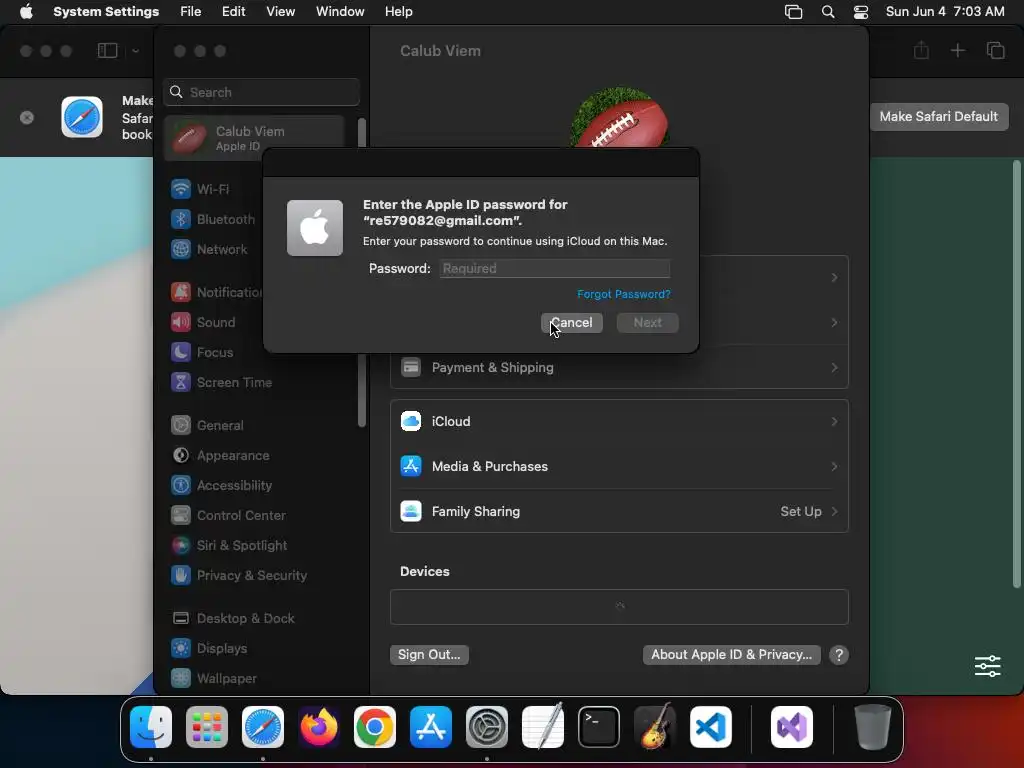Image resolution: width=1024 pixels, height=768 pixels.
Task: Open Notifications settings in sidebar
Action: point(216,293)
